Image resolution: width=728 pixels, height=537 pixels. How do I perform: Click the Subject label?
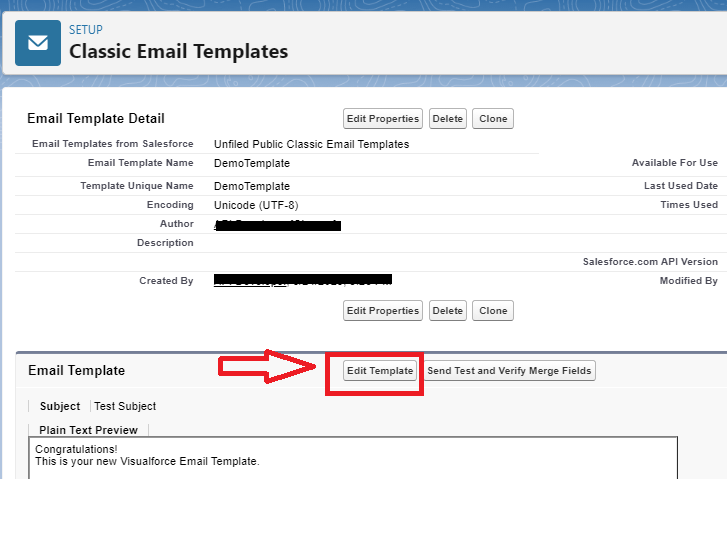click(60, 406)
